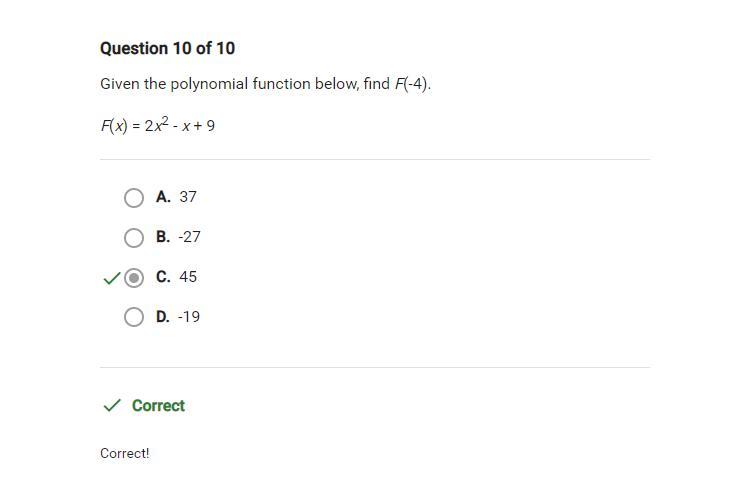
Task: Select the radio button for option A
Action: pos(134,198)
